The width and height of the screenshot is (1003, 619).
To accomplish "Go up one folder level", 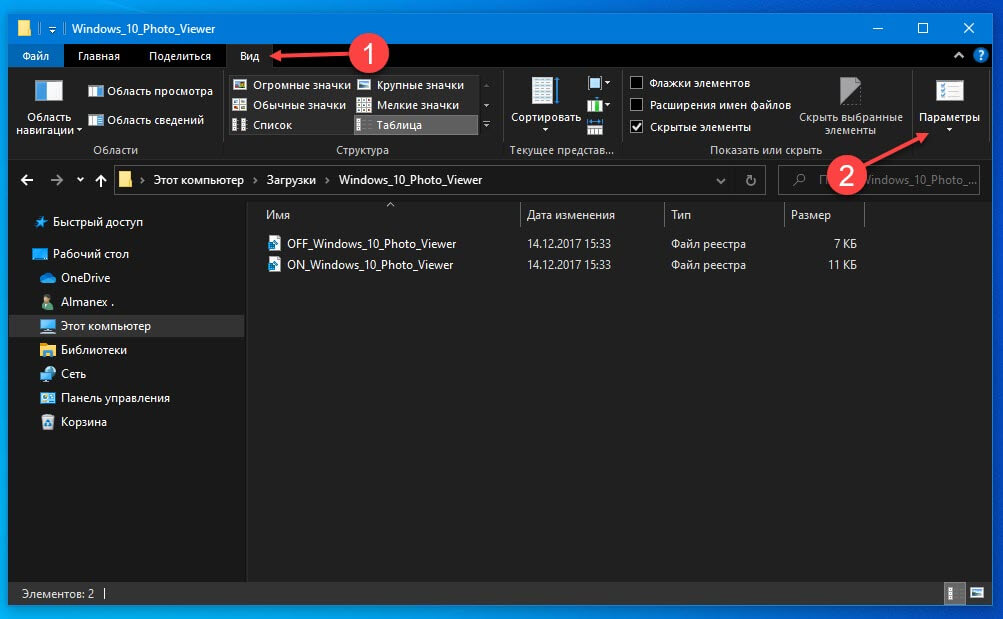I will pyautogui.click(x=100, y=180).
